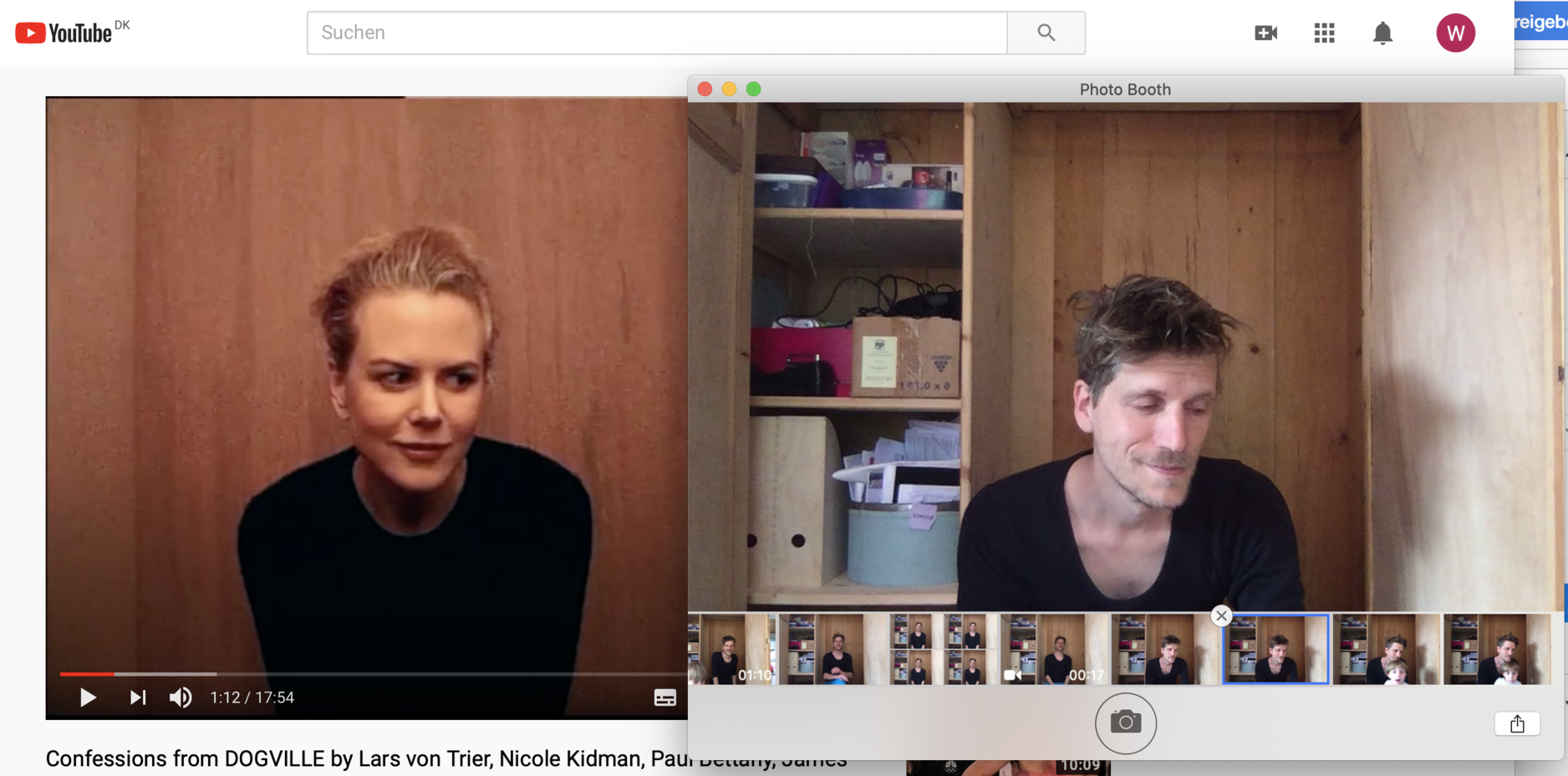This screenshot has width=1568, height=776.
Task: Zoom Photo Booth window with green button
Action: [753, 89]
